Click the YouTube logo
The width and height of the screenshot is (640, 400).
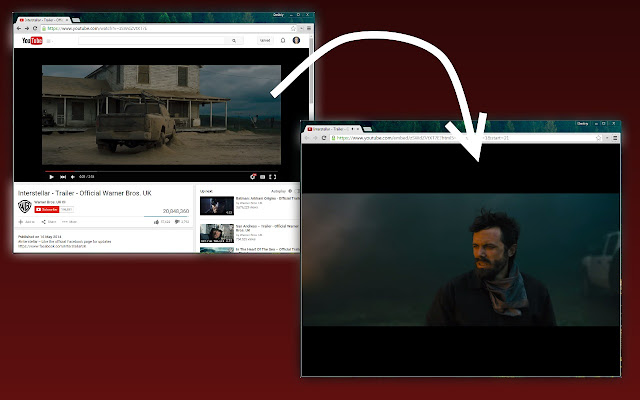click(x=32, y=40)
